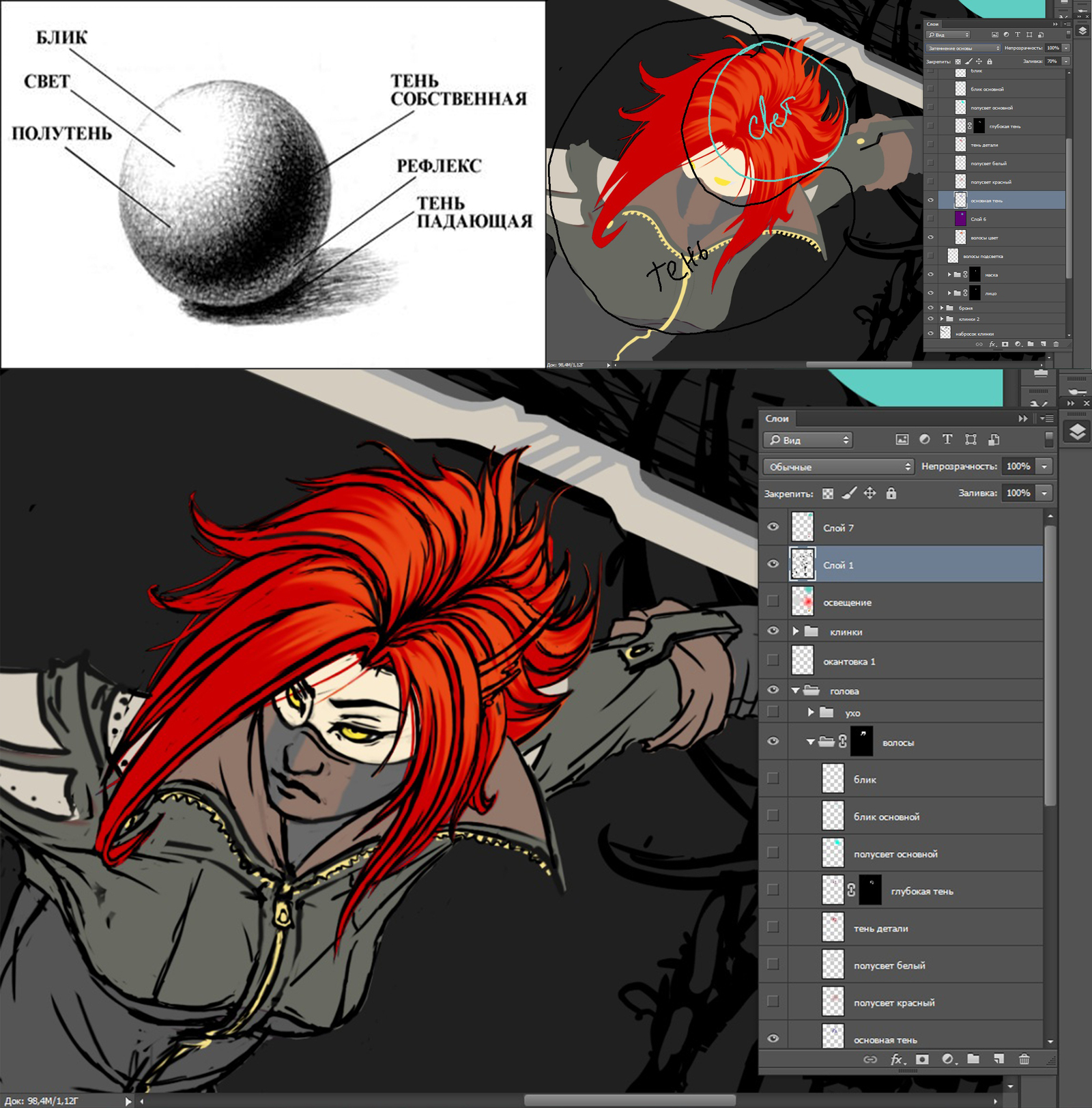The width and height of the screenshot is (1092, 1108).
Task: Select the глубокая тень layer in large panel
Action: tap(916, 890)
